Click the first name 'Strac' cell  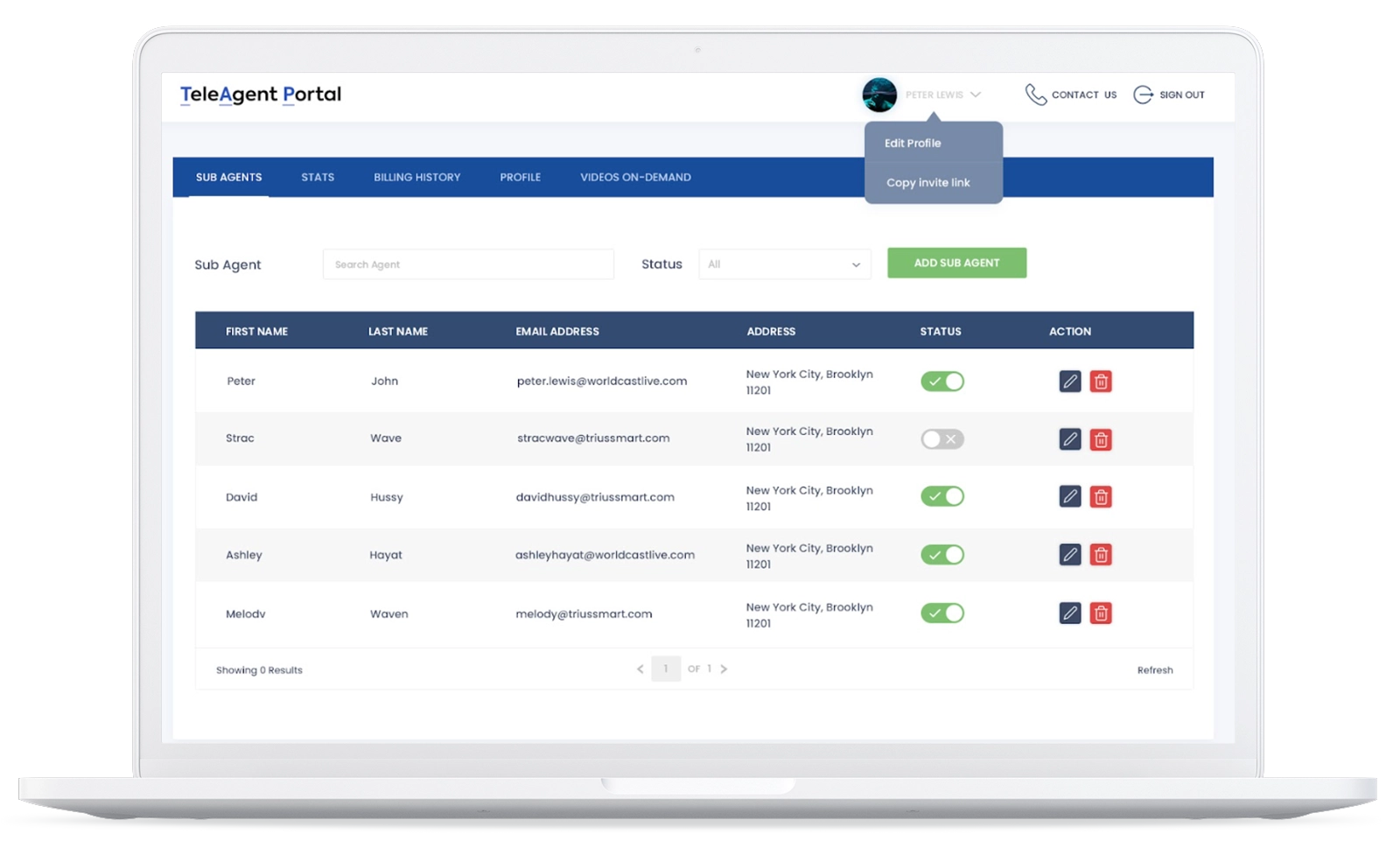[x=240, y=438]
